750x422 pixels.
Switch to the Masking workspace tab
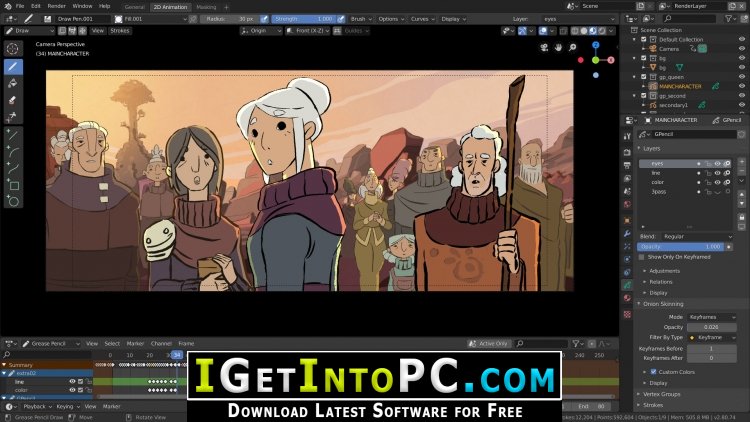coord(206,7)
